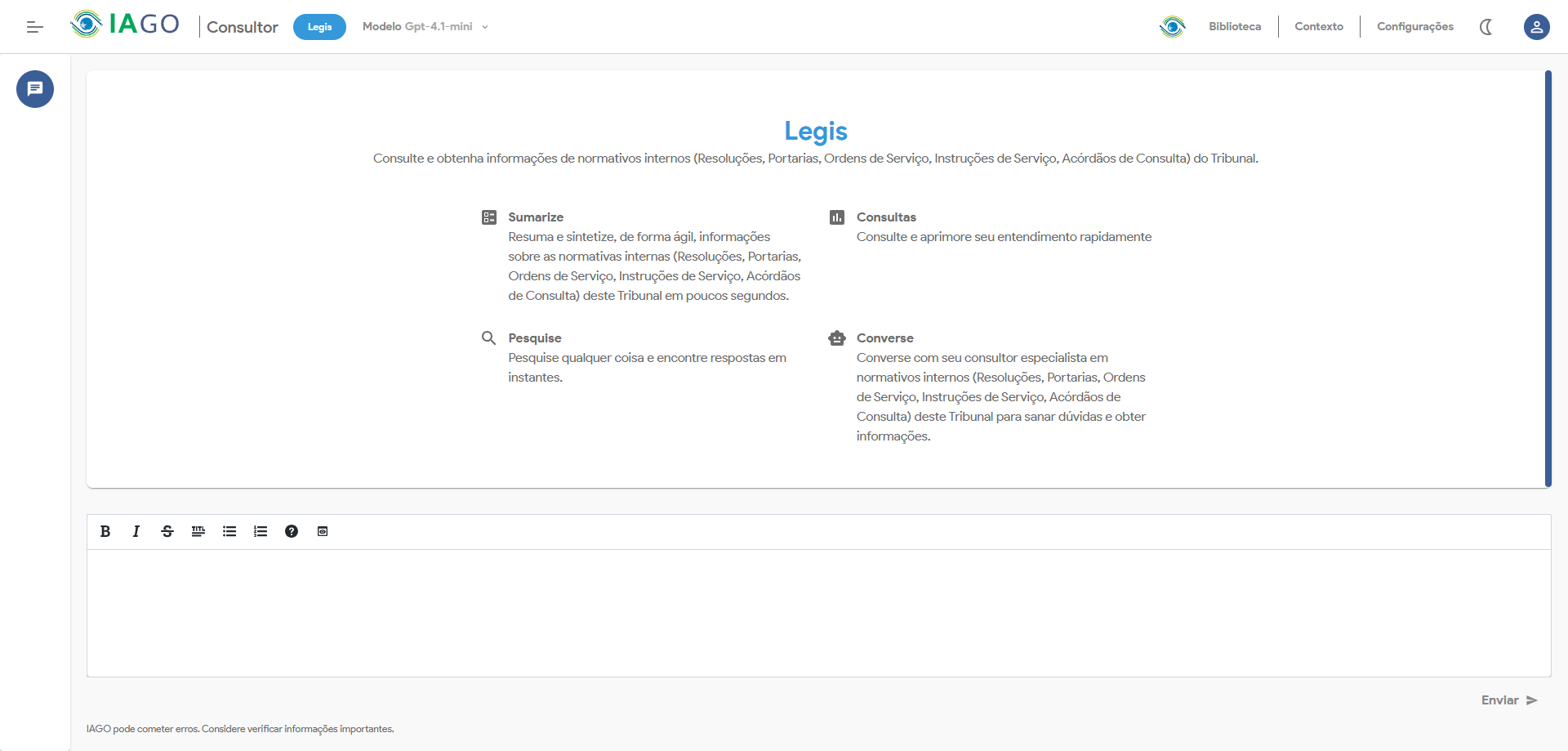Click inside the message text area
1568x751 pixels.
(x=818, y=613)
